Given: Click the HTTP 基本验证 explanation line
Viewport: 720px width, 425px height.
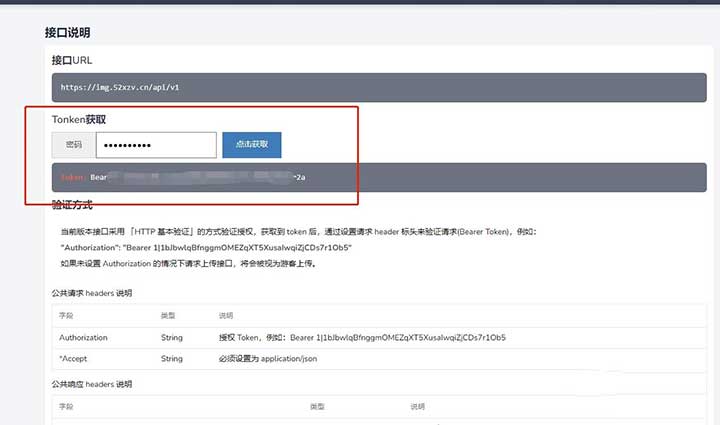Looking at the screenshot, I should (298, 231).
